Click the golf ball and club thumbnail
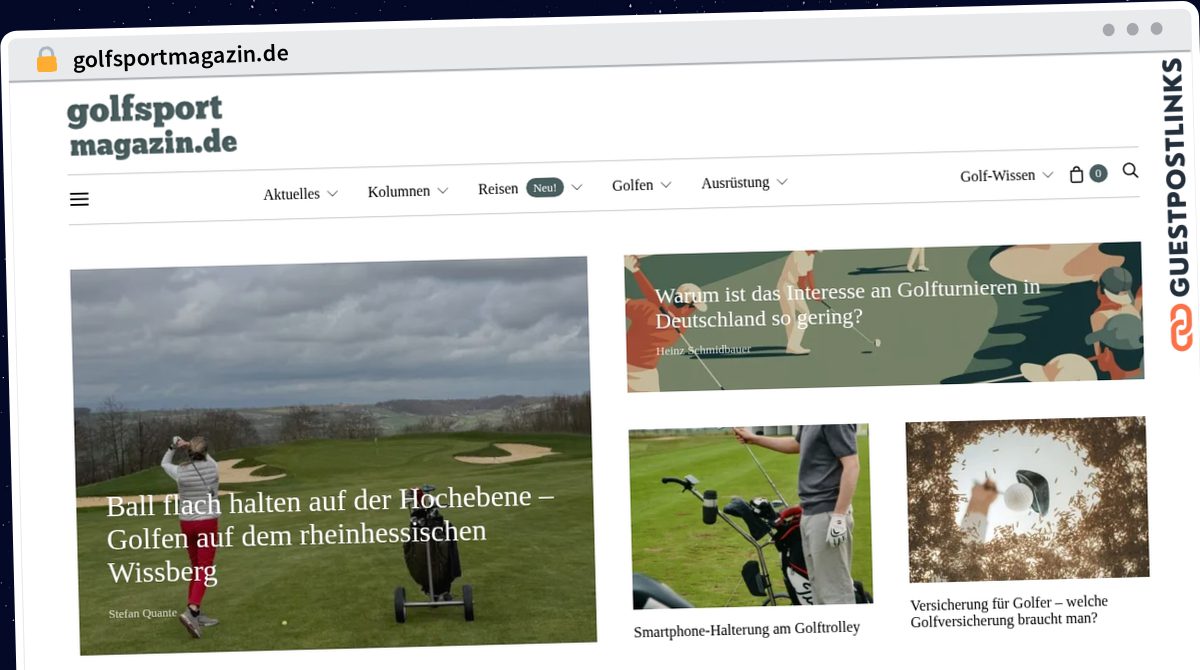The height and width of the screenshot is (670, 1200). coord(1027,499)
